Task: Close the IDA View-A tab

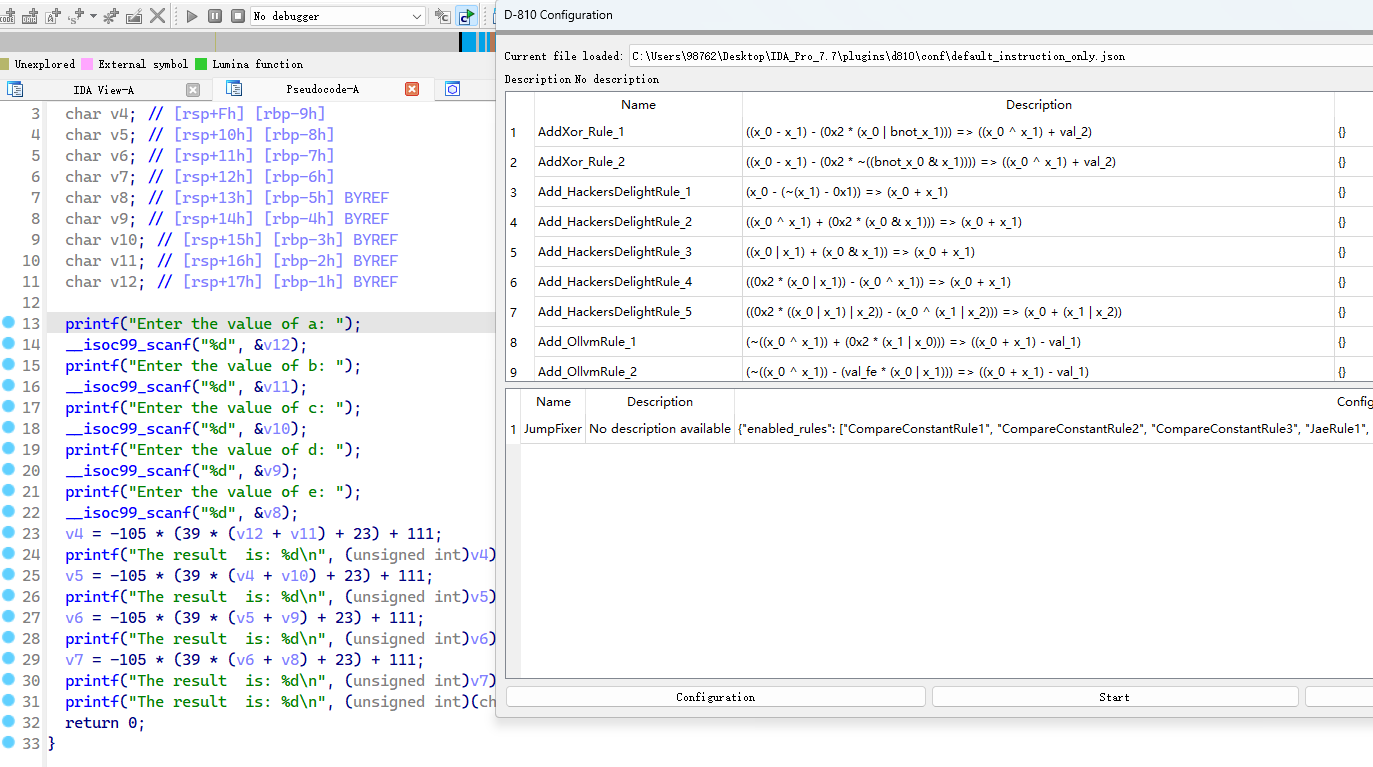Action: pos(193,89)
